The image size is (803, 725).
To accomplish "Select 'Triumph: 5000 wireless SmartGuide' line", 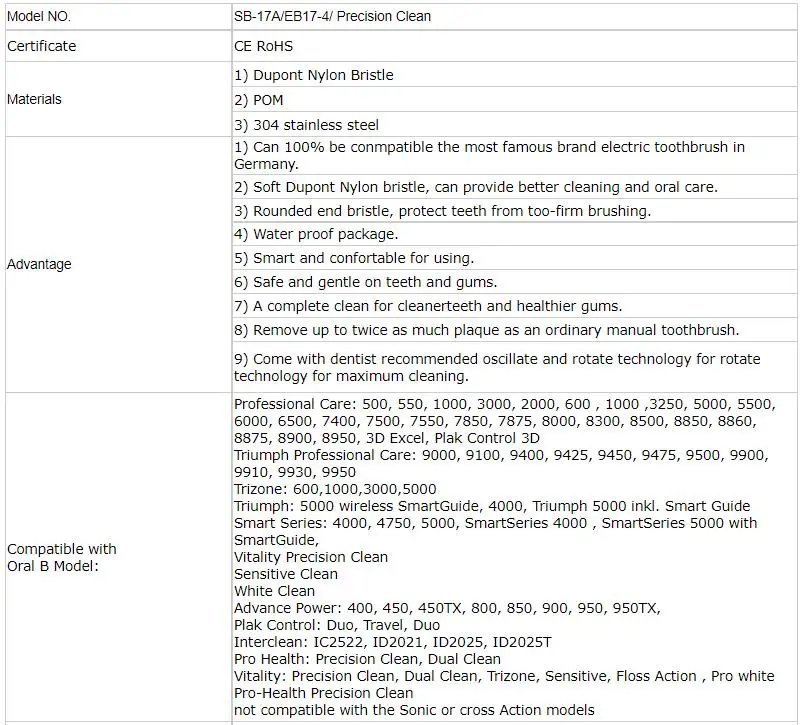I will [492, 506].
